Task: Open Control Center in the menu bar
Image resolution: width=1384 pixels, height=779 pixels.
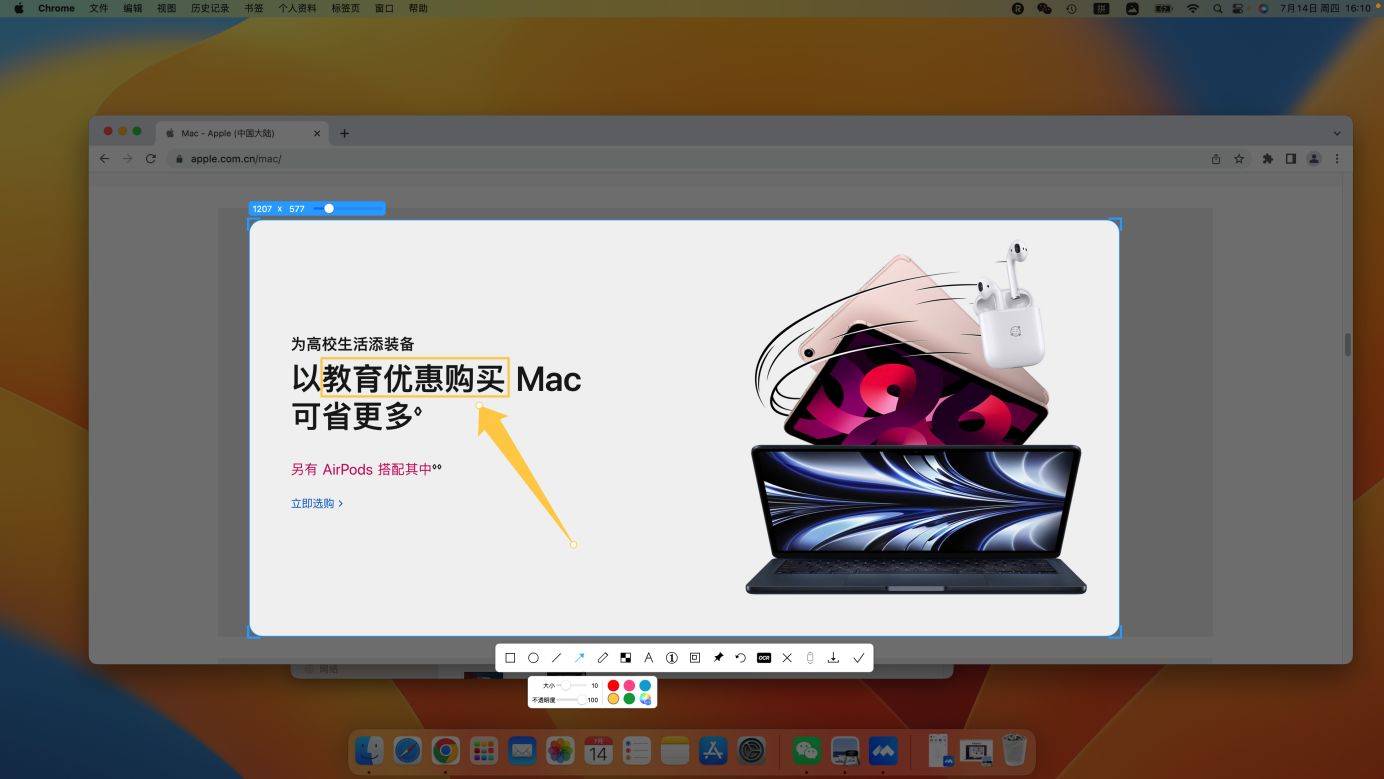Action: coord(1238,8)
